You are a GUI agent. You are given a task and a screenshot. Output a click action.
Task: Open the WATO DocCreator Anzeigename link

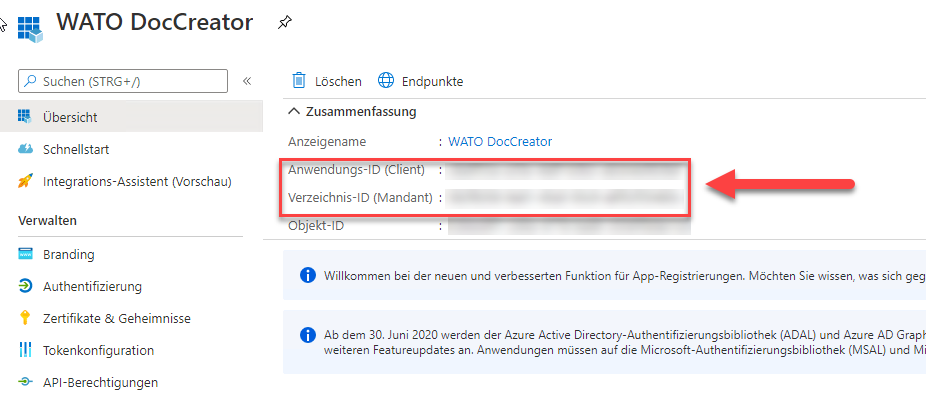click(499, 141)
